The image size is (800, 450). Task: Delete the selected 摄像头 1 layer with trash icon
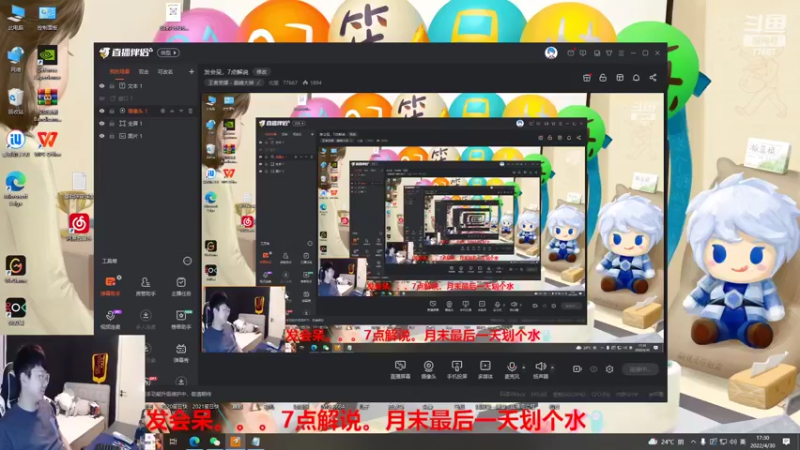pos(190,111)
